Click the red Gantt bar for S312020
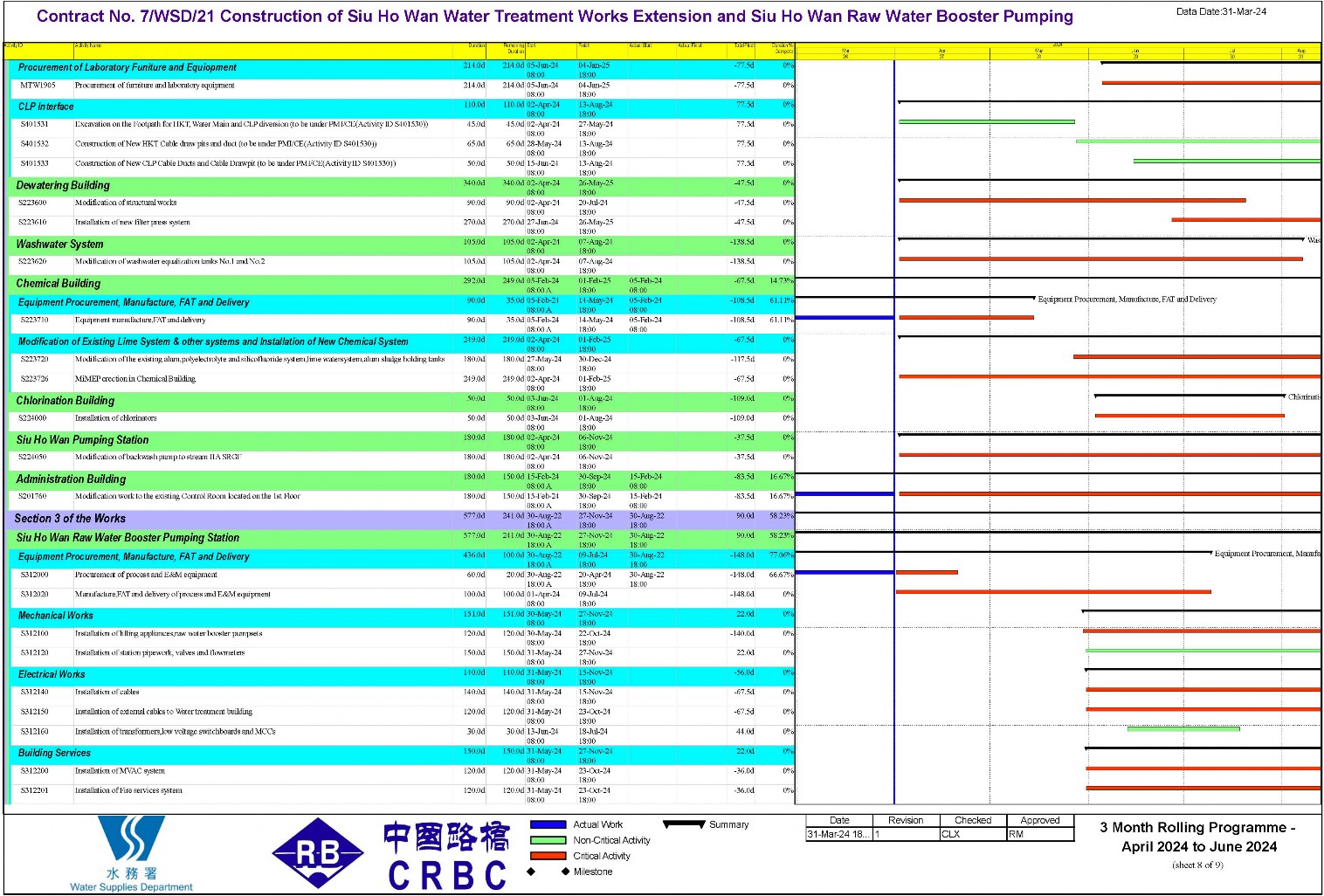 point(1053,592)
